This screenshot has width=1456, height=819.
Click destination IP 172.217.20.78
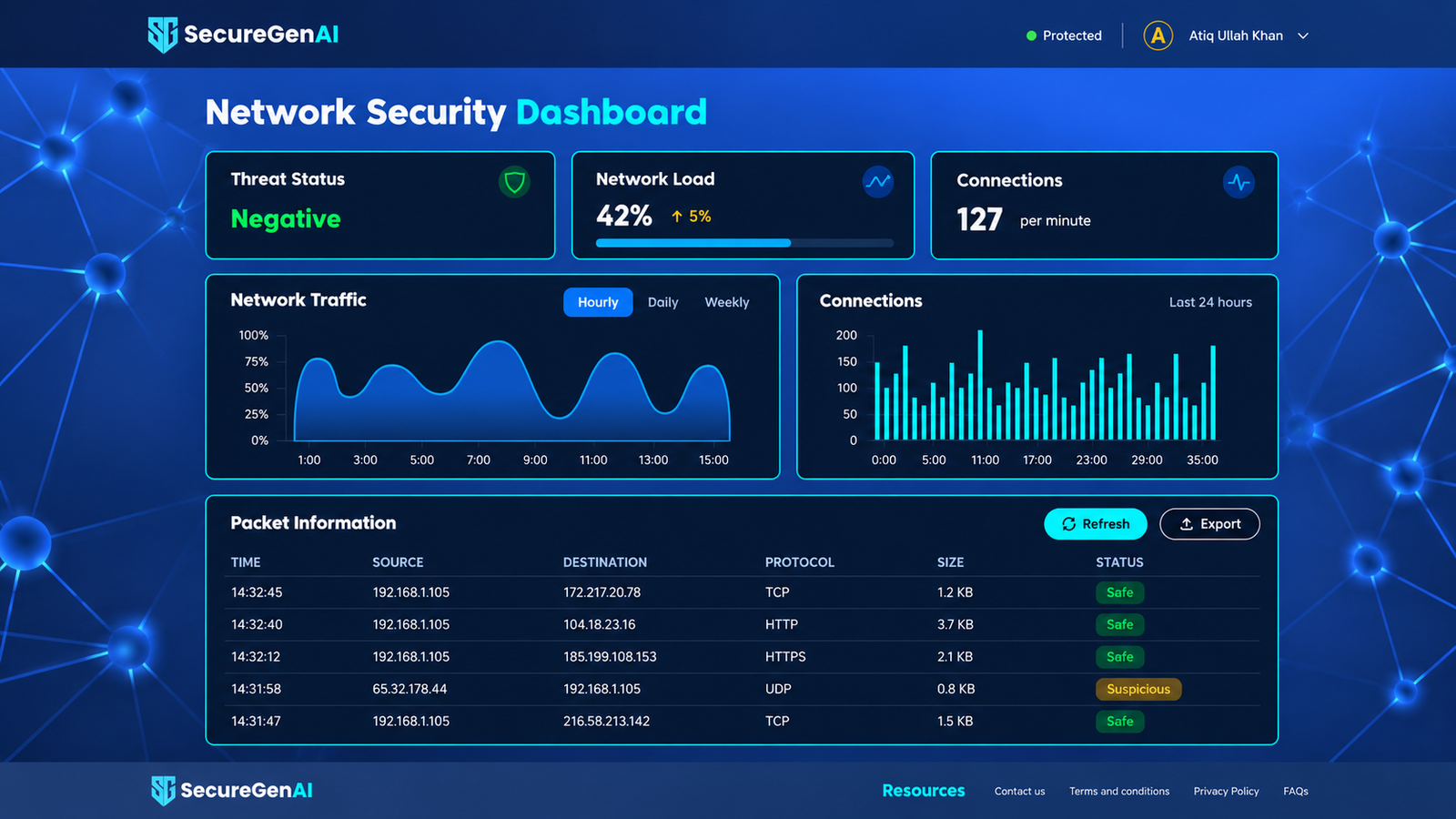pyautogui.click(x=602, y=592)
